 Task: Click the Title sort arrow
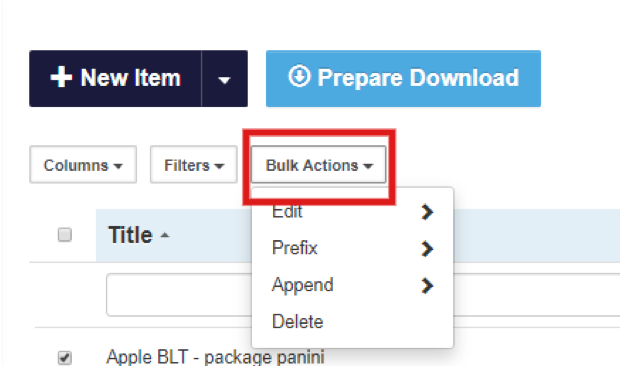165,236
